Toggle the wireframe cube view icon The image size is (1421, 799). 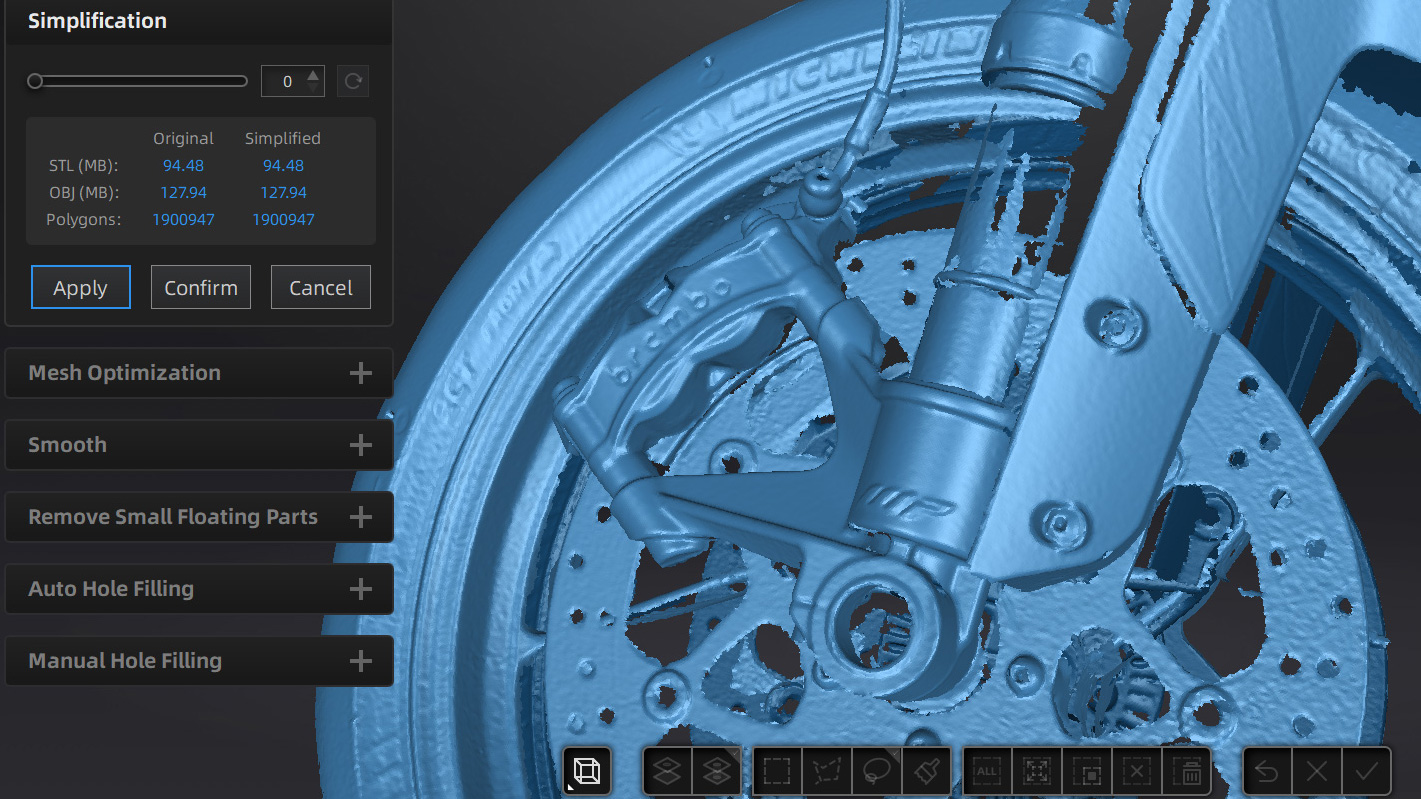click(587, 771)
